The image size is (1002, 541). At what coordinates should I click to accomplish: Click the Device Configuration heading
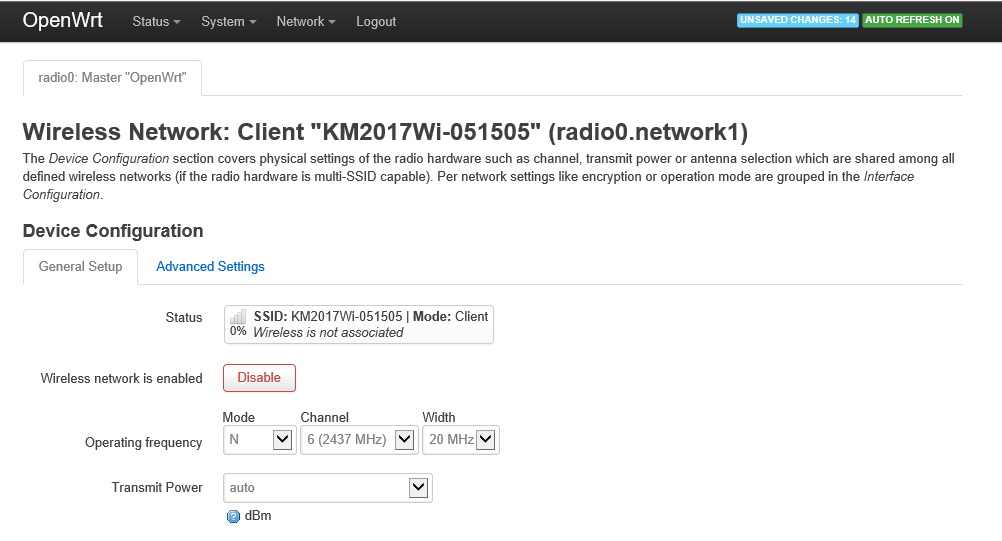click(x=113, y=231)
